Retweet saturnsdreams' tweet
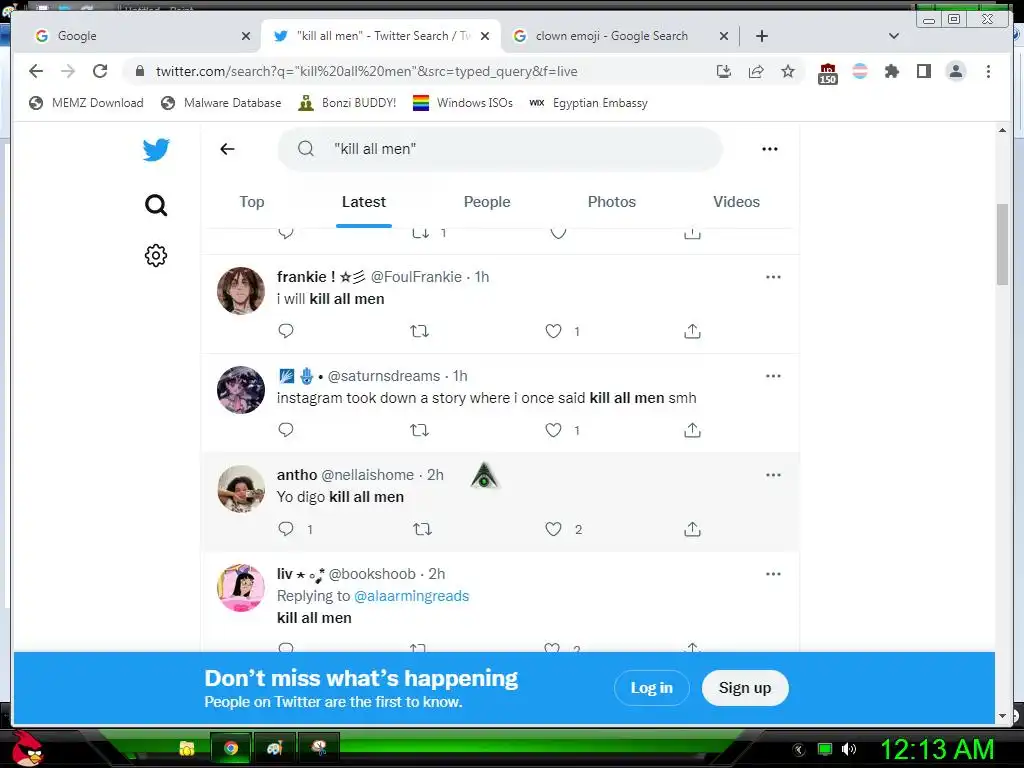The image size is (1024, 768). coord(419,430)
